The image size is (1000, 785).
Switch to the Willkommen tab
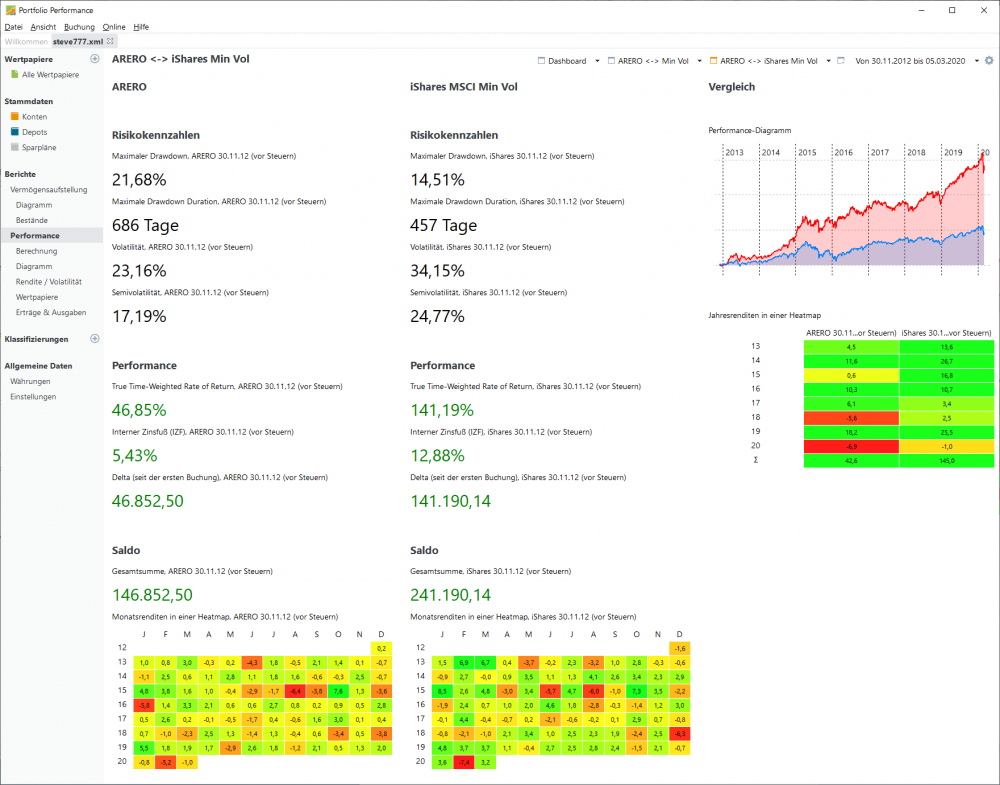(26, 41)
